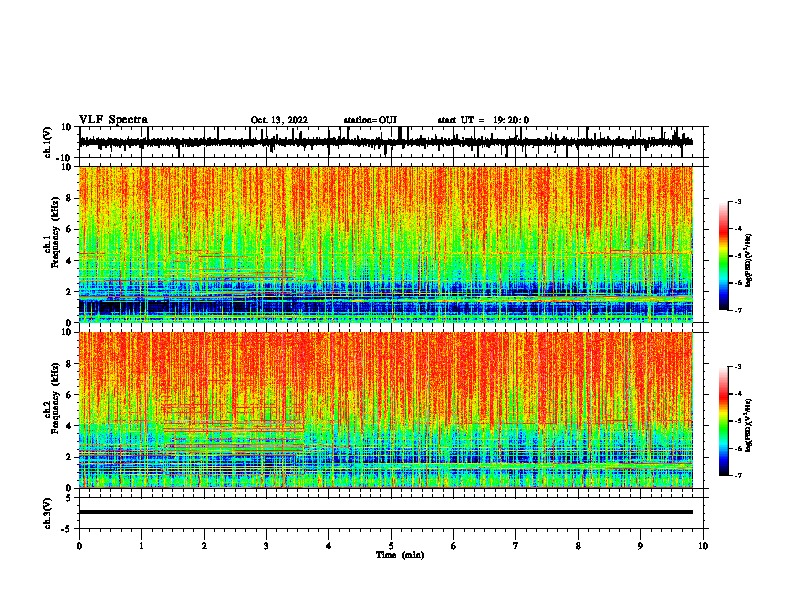Click time axis tick label "7"

[516, 546]
